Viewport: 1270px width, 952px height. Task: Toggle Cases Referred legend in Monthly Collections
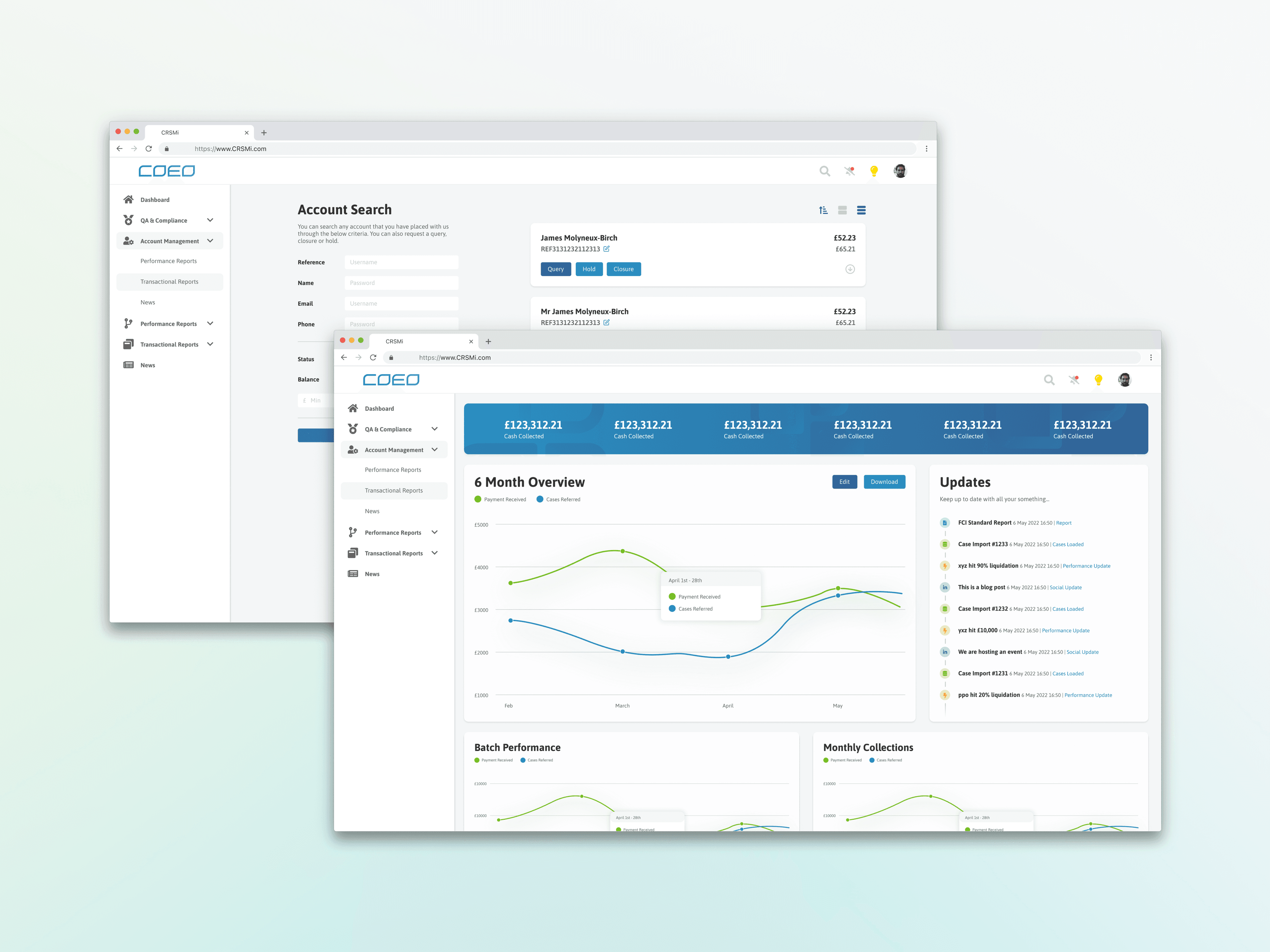click(x=885, y=760)
